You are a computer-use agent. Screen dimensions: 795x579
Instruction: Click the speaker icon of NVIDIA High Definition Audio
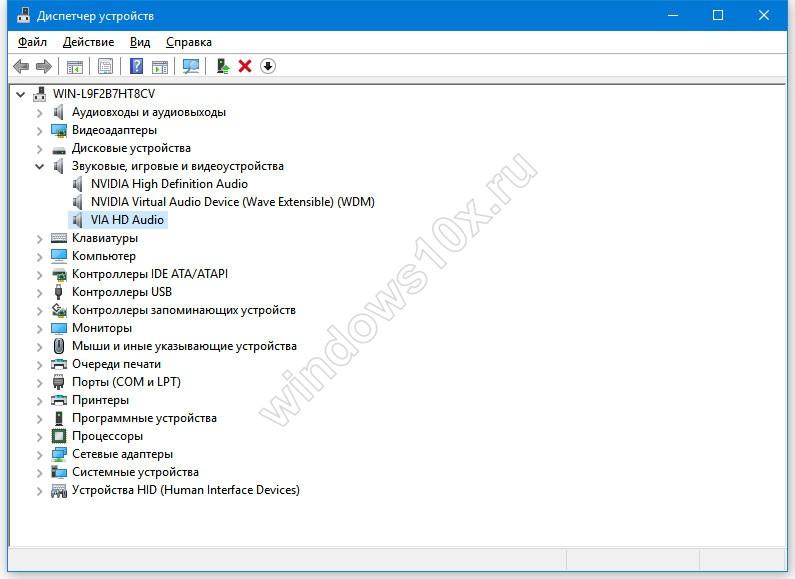(78, 184)
